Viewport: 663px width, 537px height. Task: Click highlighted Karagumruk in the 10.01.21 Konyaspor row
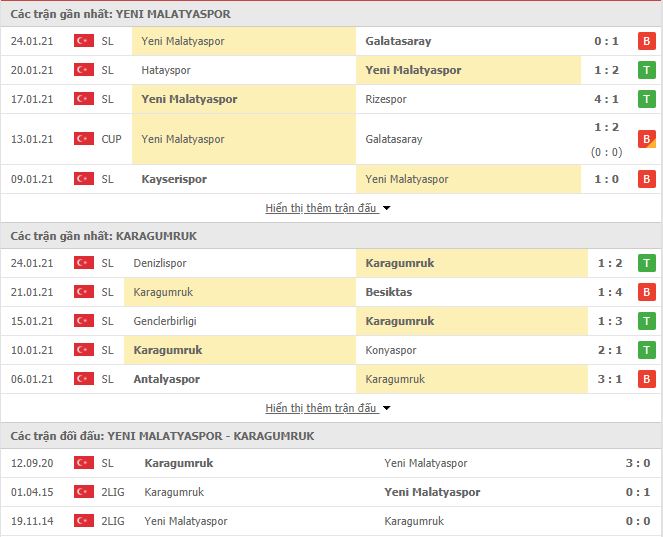pos(167,350)
